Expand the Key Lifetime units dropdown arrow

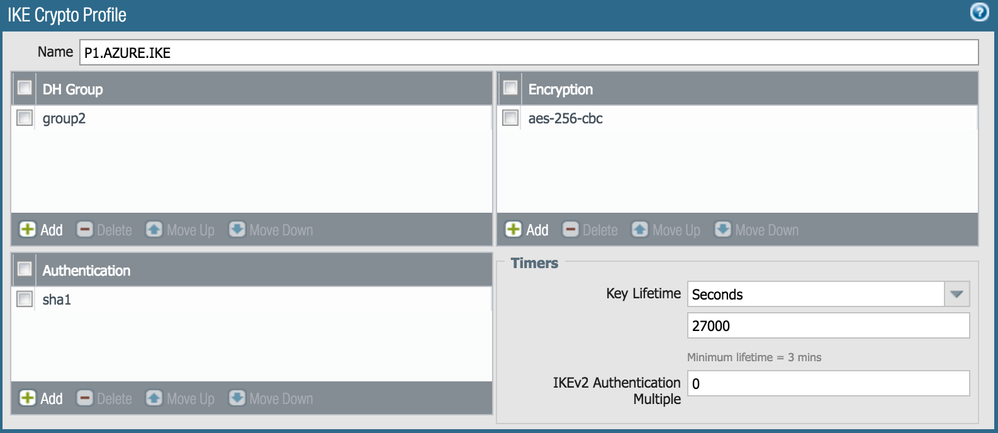pos(957,294)
